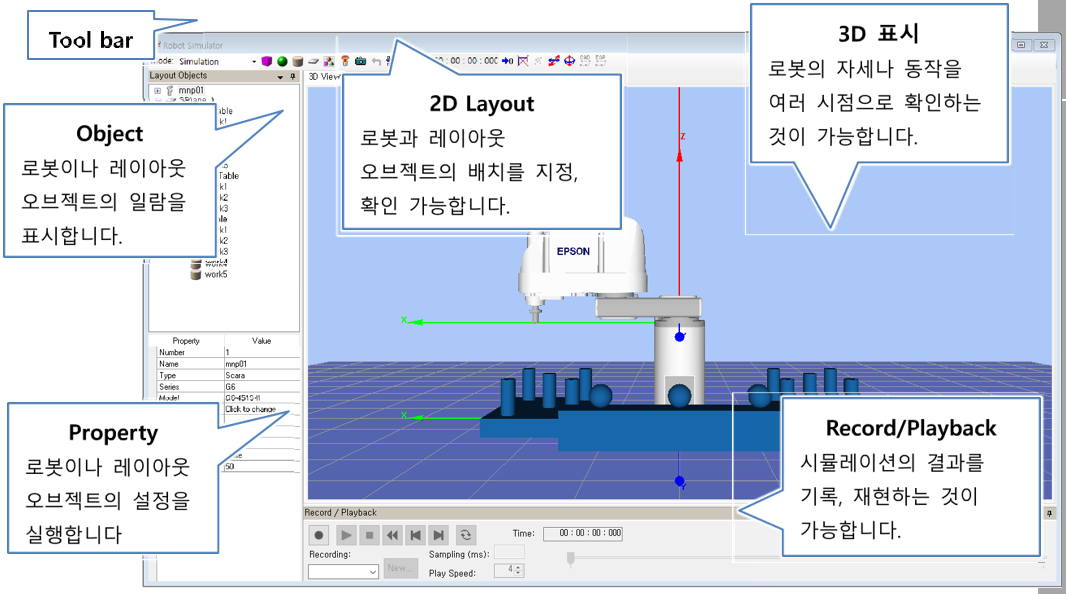
Task: Click the orange robot hand icon
Action: [345, 61]
